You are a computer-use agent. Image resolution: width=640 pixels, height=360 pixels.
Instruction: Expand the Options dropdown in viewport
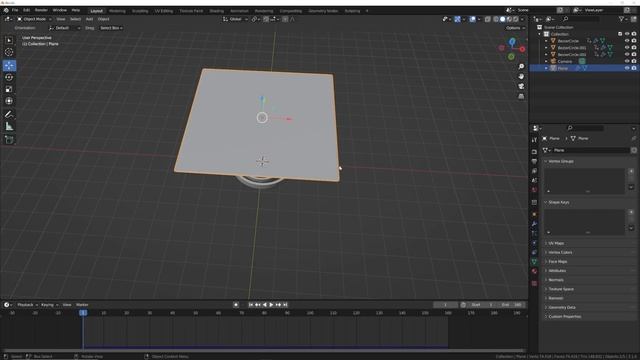pyautogui.click(x=515, y=28)
